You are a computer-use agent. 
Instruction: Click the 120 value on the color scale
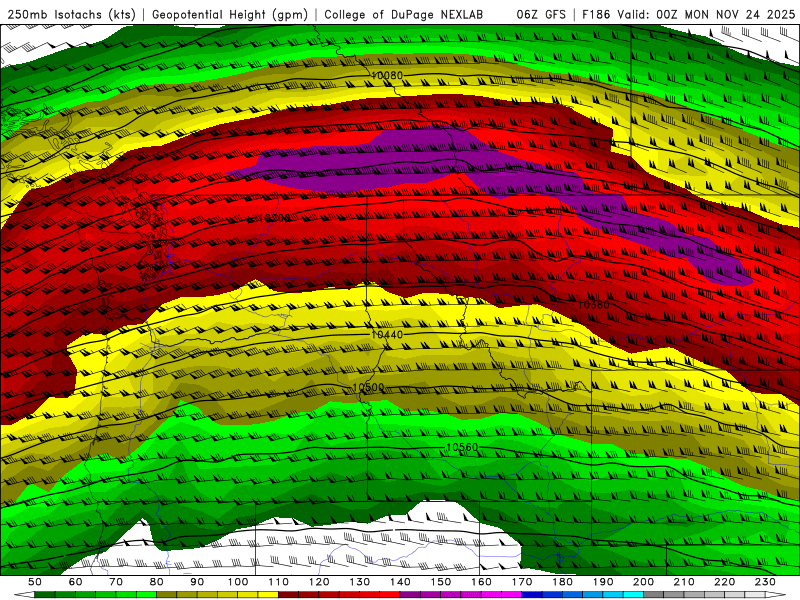319,582
